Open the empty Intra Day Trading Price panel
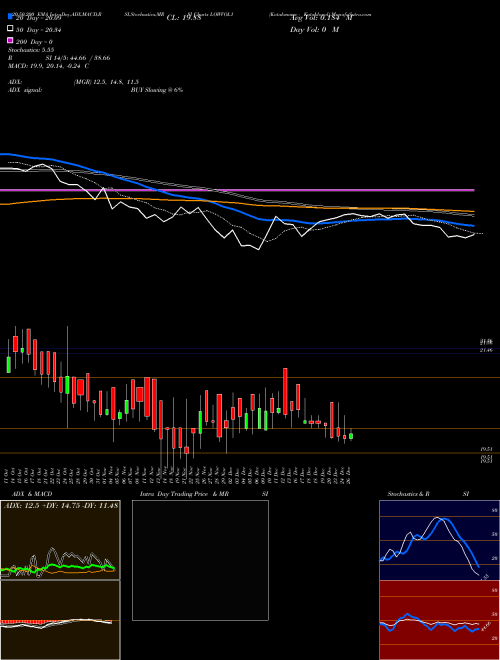500x660 pixels. (x=200, y=560)
